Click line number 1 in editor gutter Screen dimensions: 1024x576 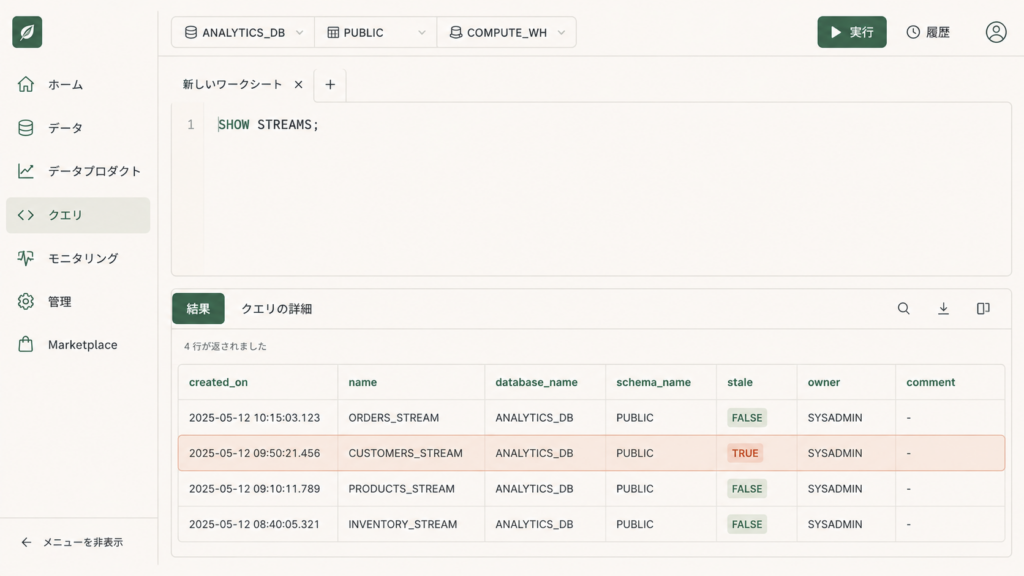[x=191, y=125]
